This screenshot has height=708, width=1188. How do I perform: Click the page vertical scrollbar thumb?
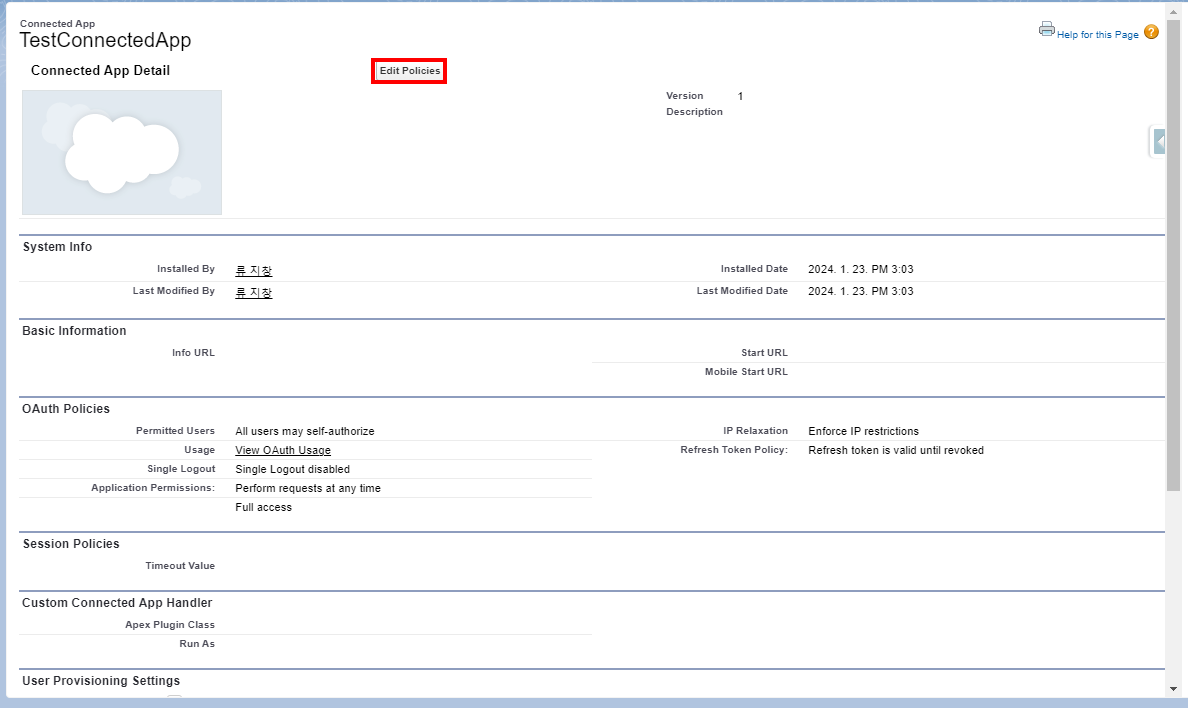pos(1173,255)
